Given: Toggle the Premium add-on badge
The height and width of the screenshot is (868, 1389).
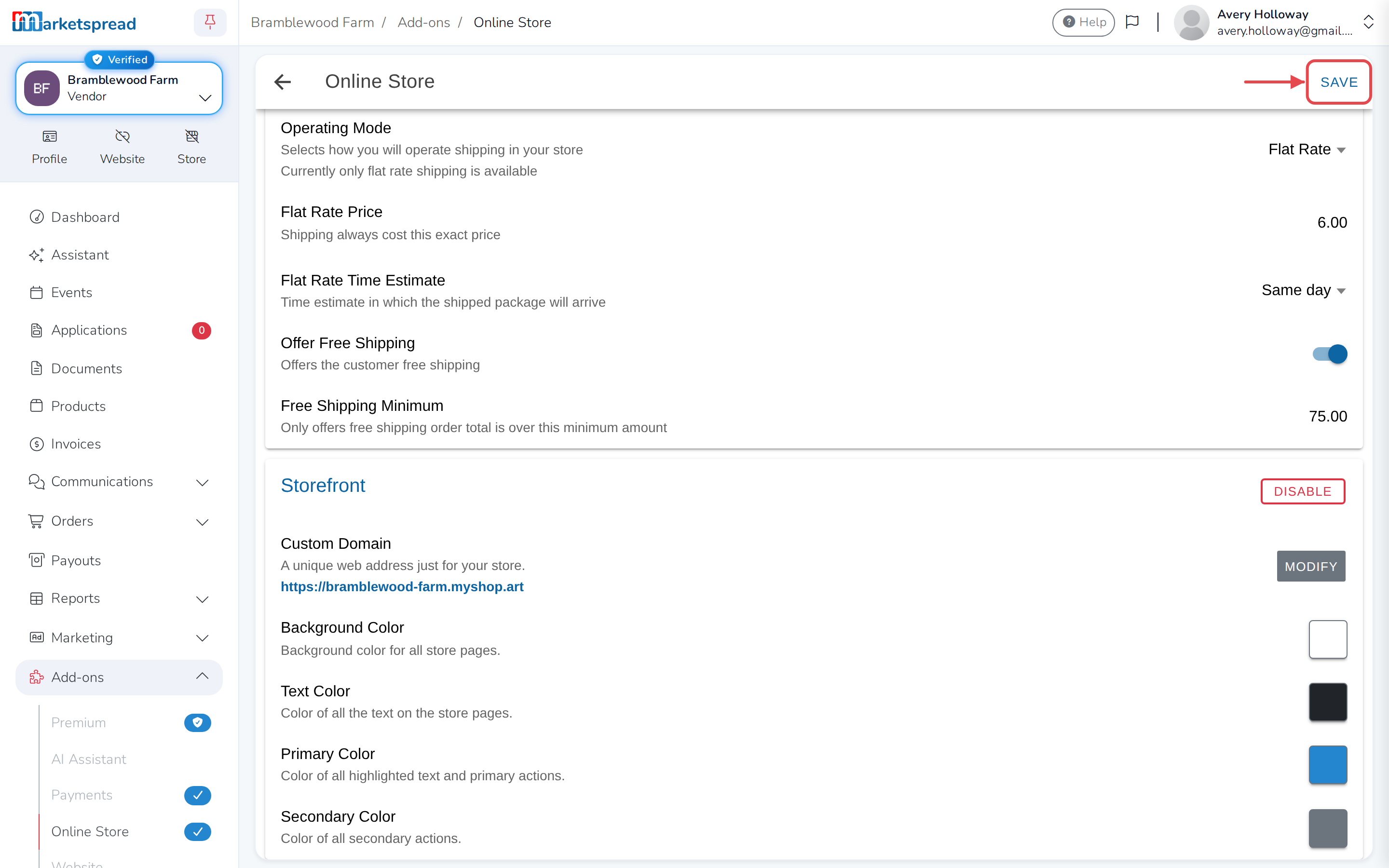Looking at the screenshot, I should (197, 722).
